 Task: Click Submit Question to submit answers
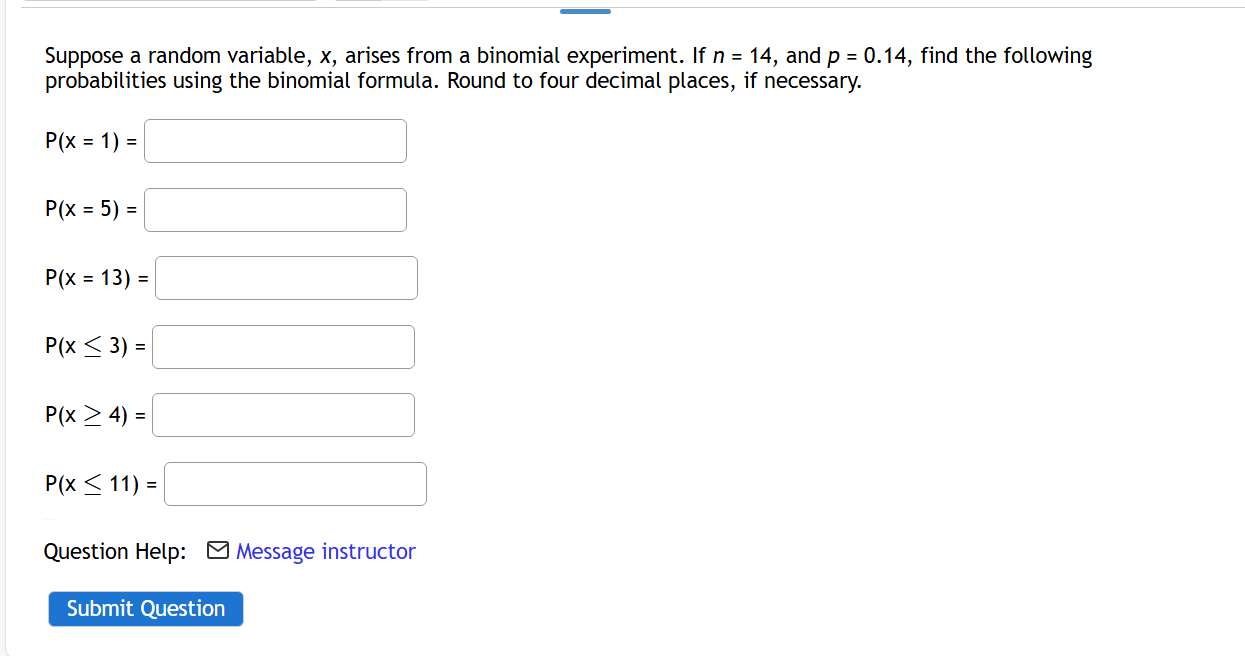click(x=145, y=608)
